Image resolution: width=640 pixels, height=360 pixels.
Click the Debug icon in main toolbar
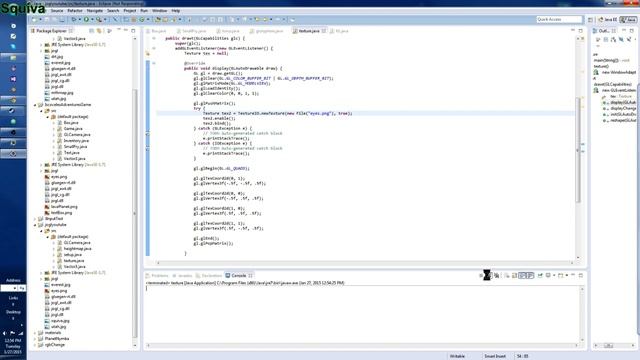(x=74, y=19)
